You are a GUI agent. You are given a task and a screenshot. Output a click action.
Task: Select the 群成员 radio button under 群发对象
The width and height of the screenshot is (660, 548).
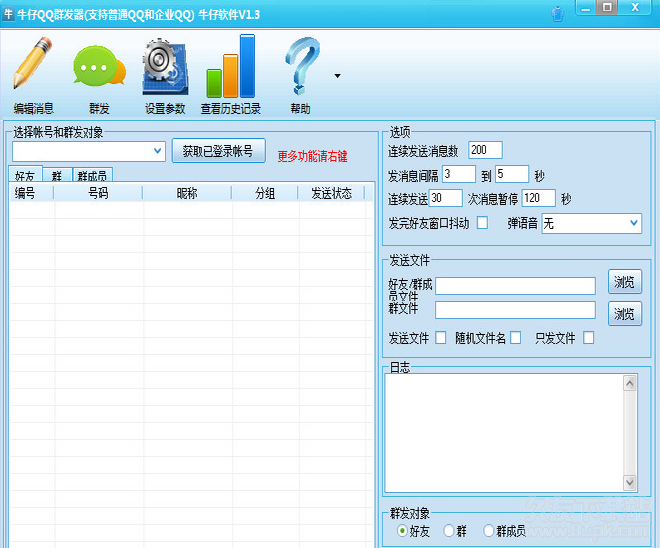click(x=488, y=531)
